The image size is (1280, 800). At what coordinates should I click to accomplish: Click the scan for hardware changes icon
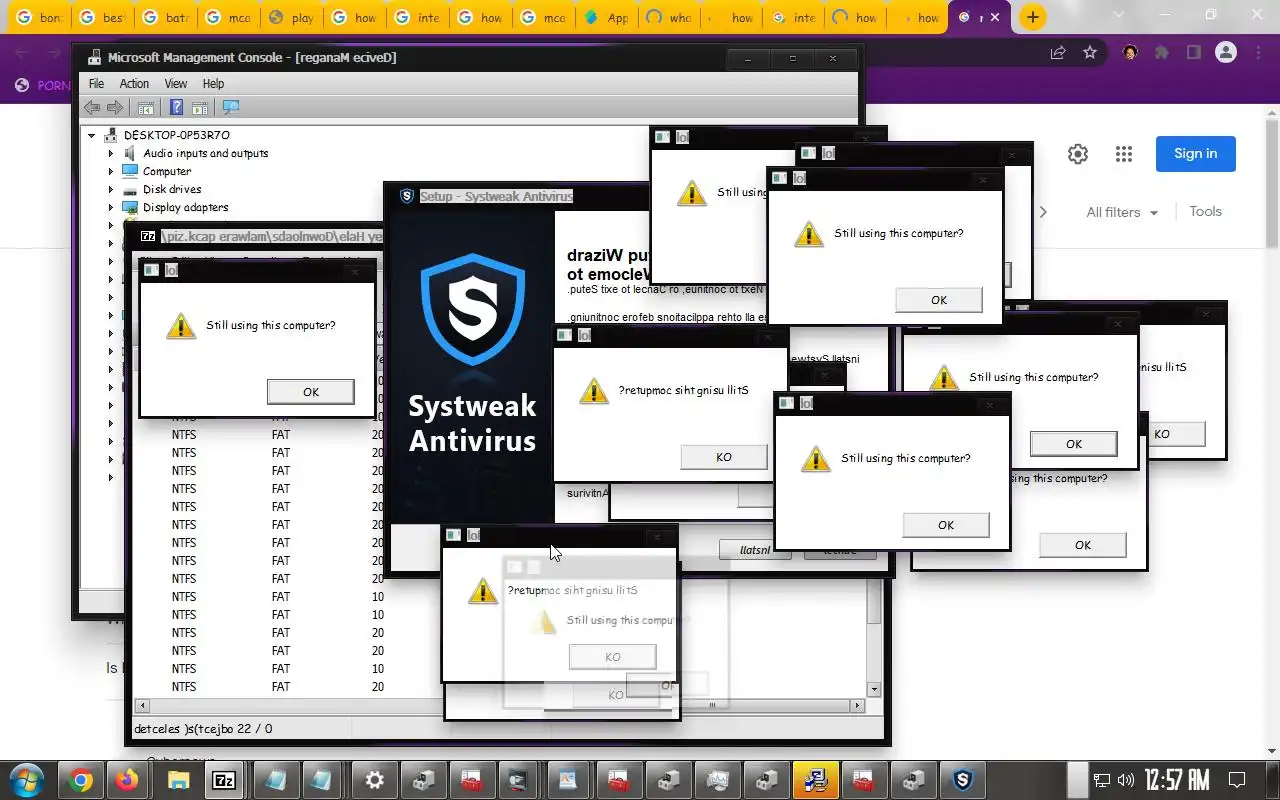pyautogui.click(x=231, y=107)
